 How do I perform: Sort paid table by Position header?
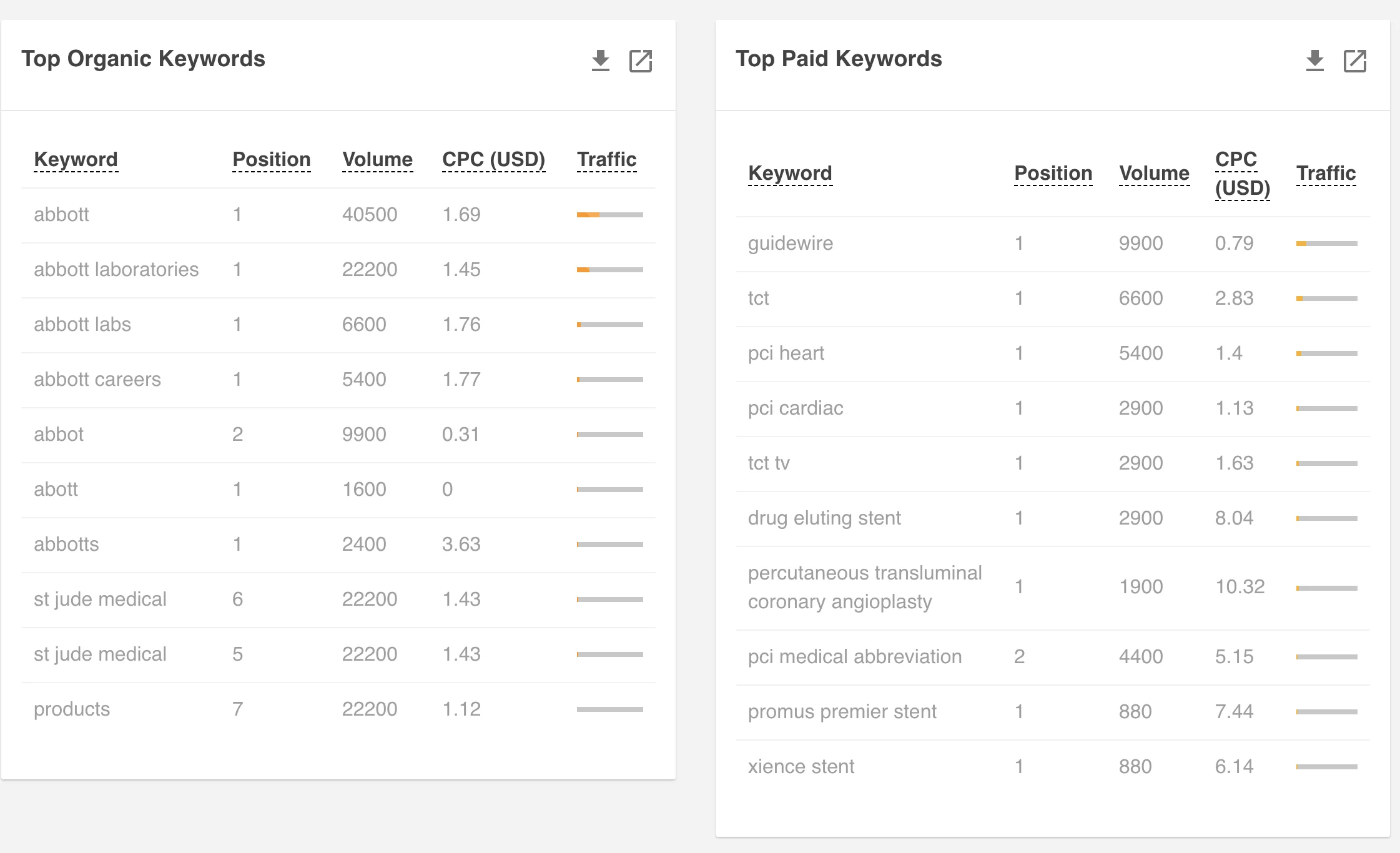pyautogui.click(x=1053, y=173)
